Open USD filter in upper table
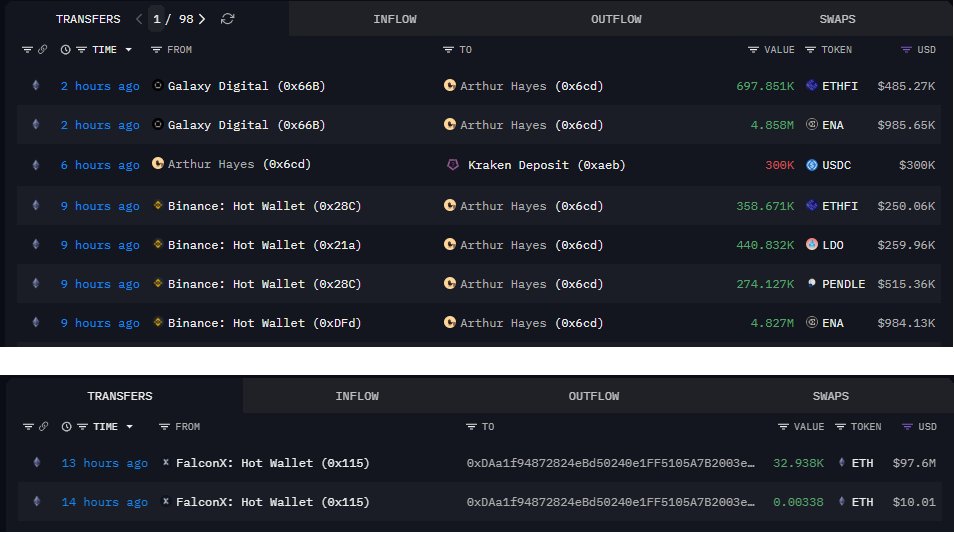954x550 pixels. click(907, 50)
